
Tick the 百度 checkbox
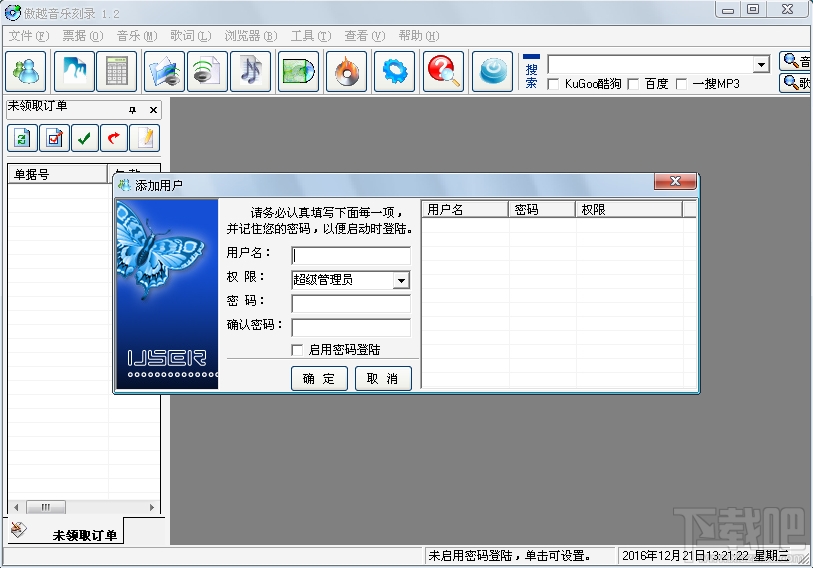633,84
